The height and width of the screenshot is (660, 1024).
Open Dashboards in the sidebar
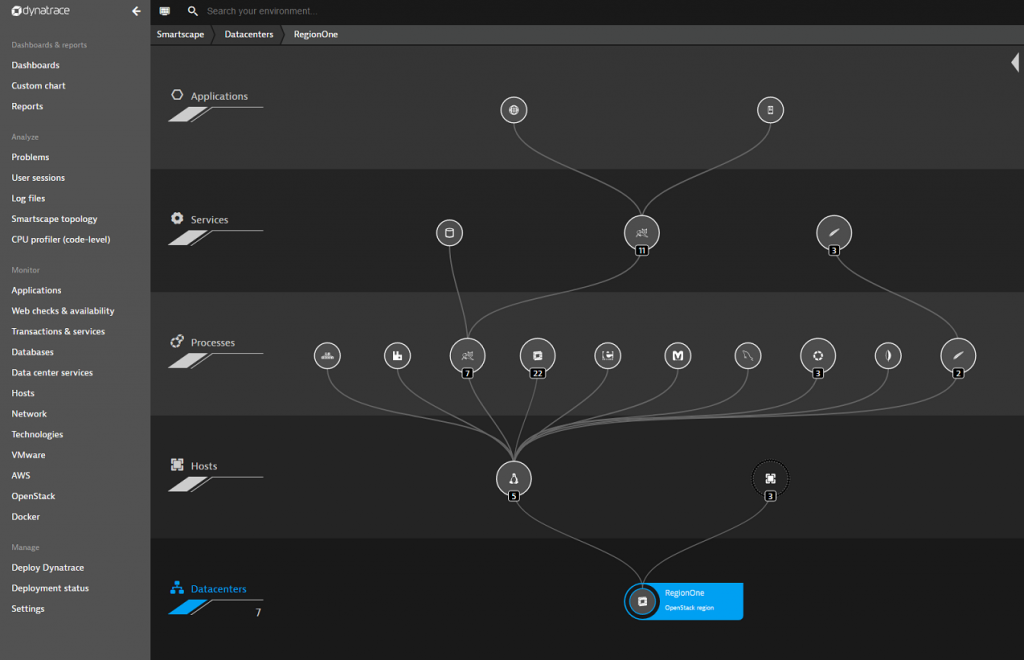tap(35, 65)
